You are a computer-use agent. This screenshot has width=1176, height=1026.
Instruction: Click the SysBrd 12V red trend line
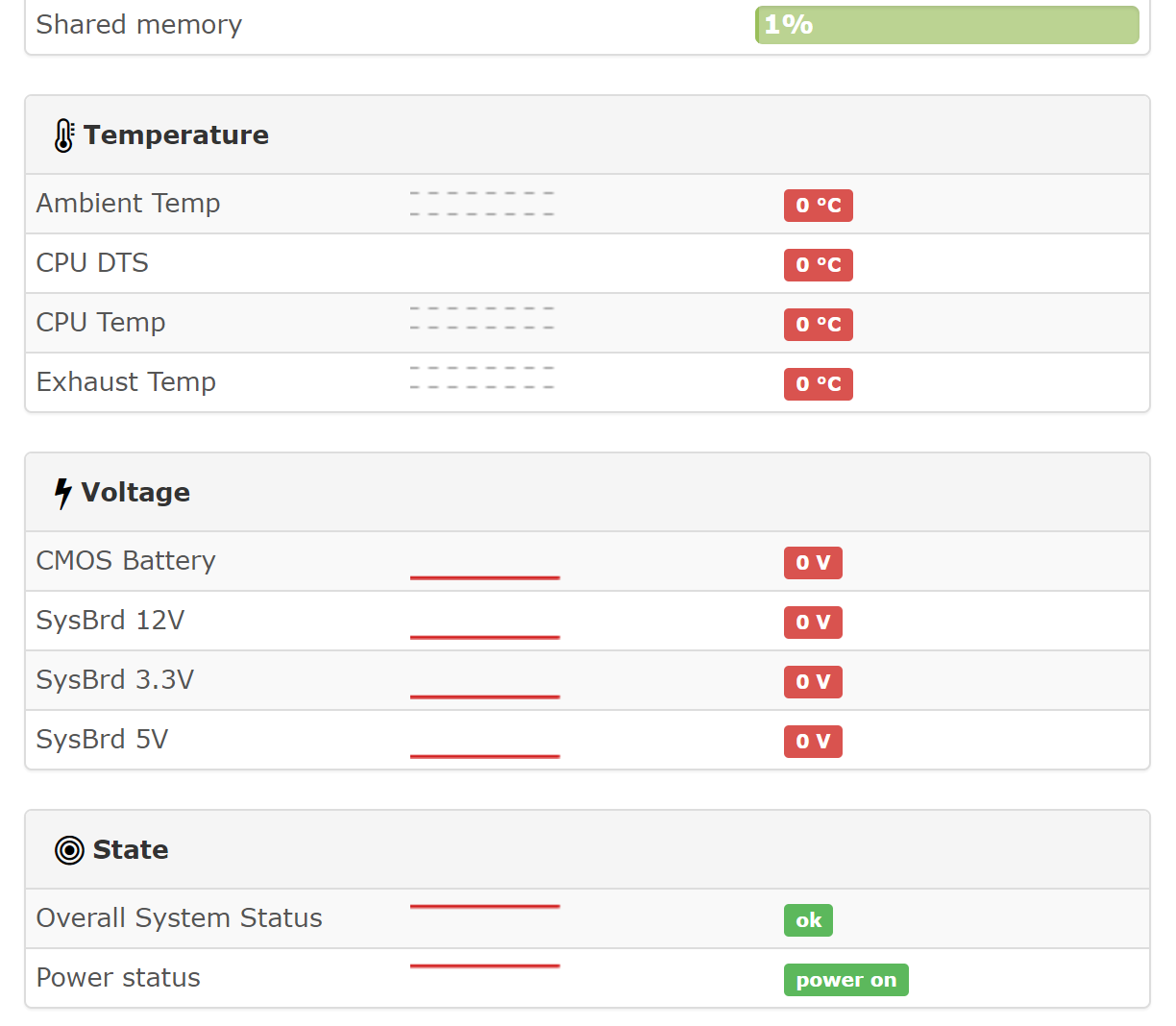485,635
